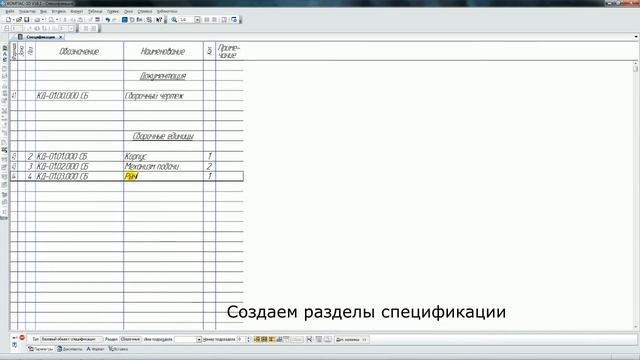Click the blue manager icon in toolbar
Viewport: 640px width, 360px height.
[125, 20]
